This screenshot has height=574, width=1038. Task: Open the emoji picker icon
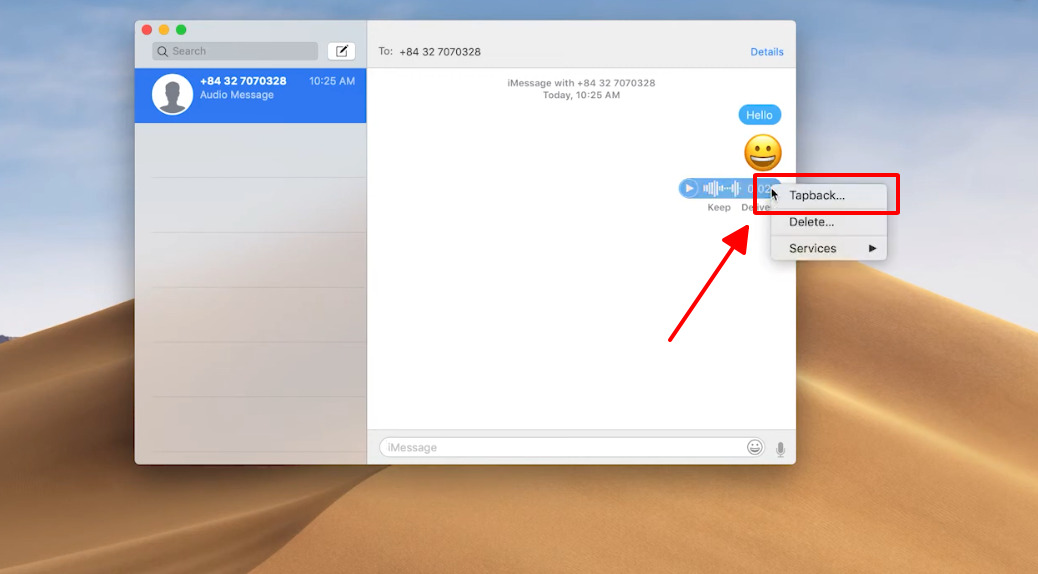755,448
